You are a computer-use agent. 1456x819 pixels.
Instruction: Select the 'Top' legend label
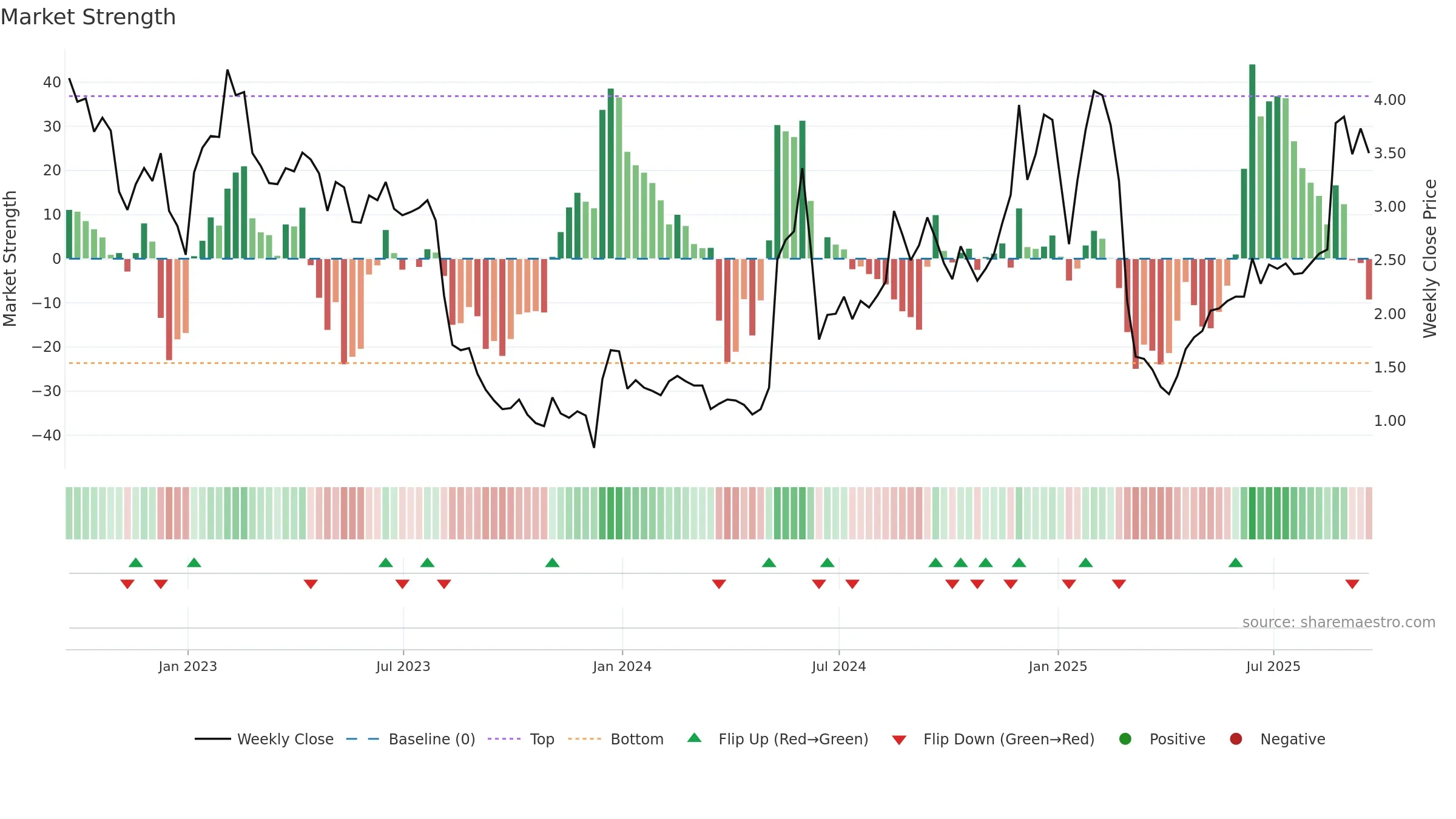542,739
